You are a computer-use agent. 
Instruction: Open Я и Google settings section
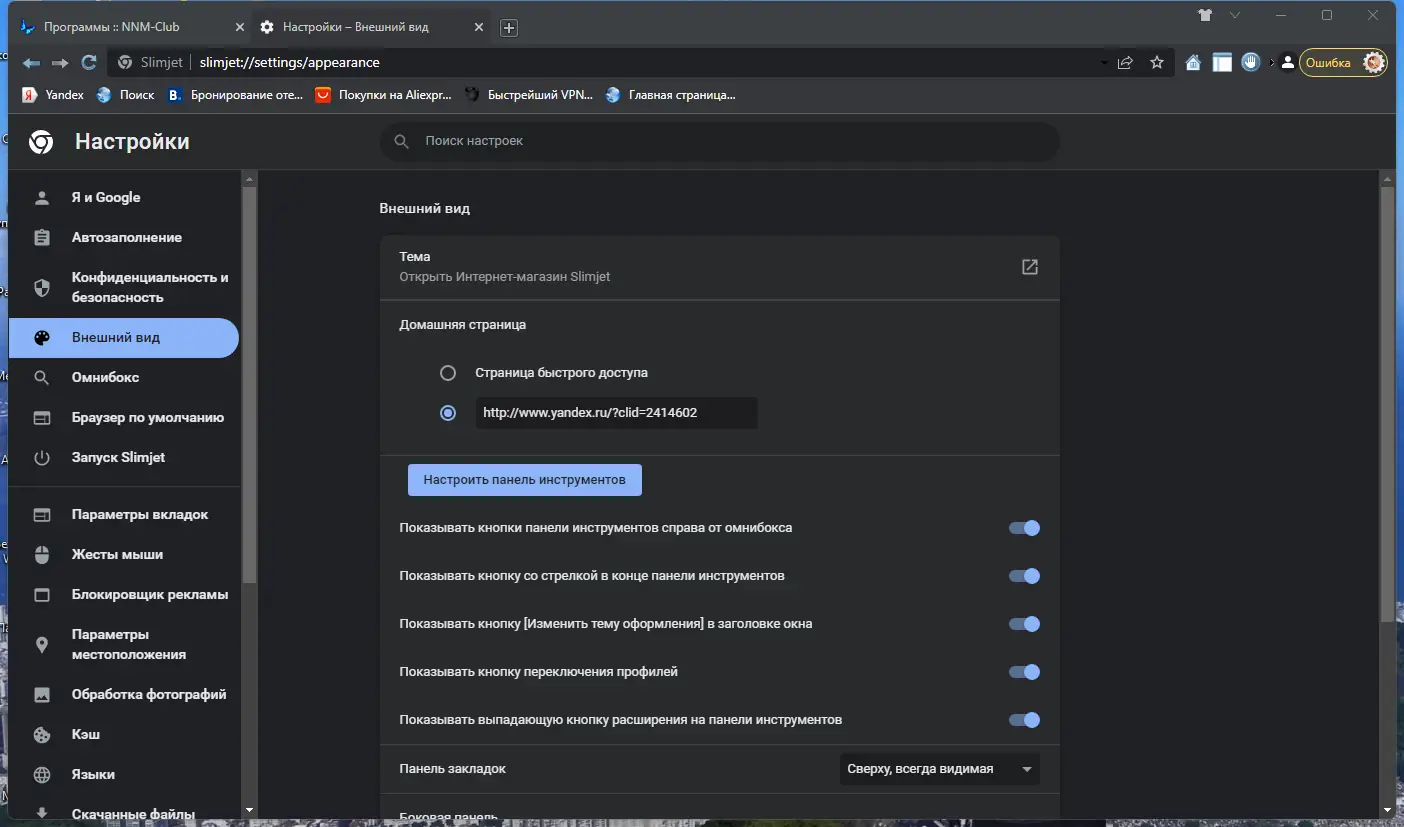point(124,197)
